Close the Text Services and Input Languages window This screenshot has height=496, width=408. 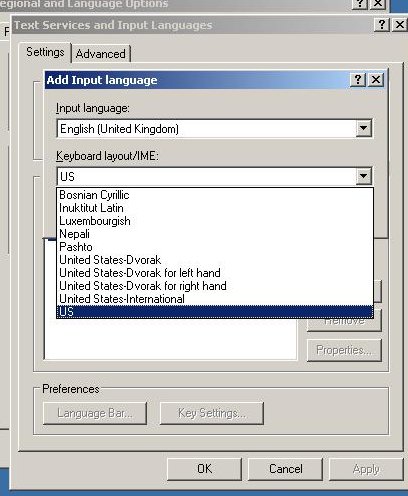coord(400,25)
